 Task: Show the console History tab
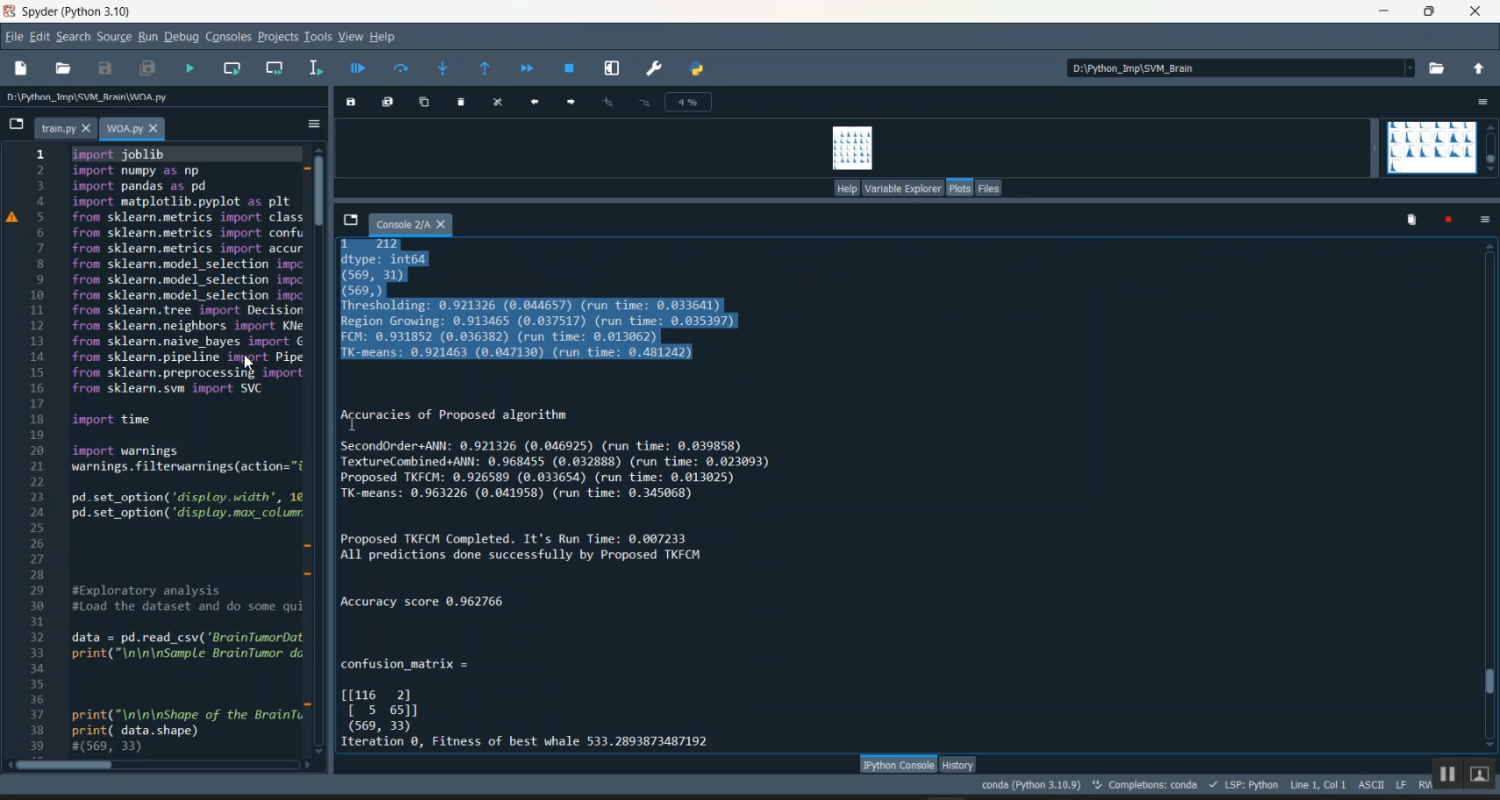[957, 765]
